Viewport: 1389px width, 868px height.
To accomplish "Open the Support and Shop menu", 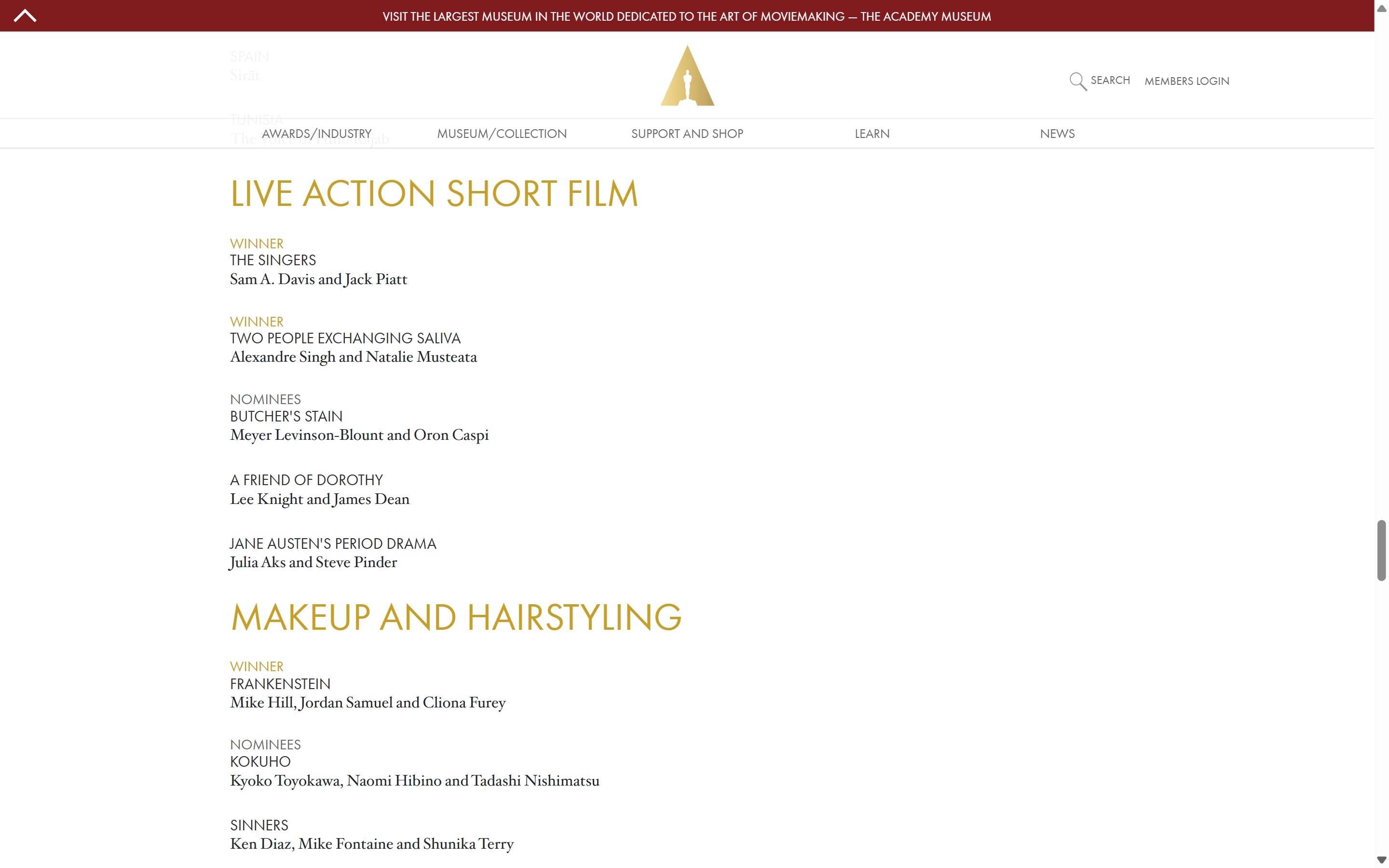I will pos(687,134).
